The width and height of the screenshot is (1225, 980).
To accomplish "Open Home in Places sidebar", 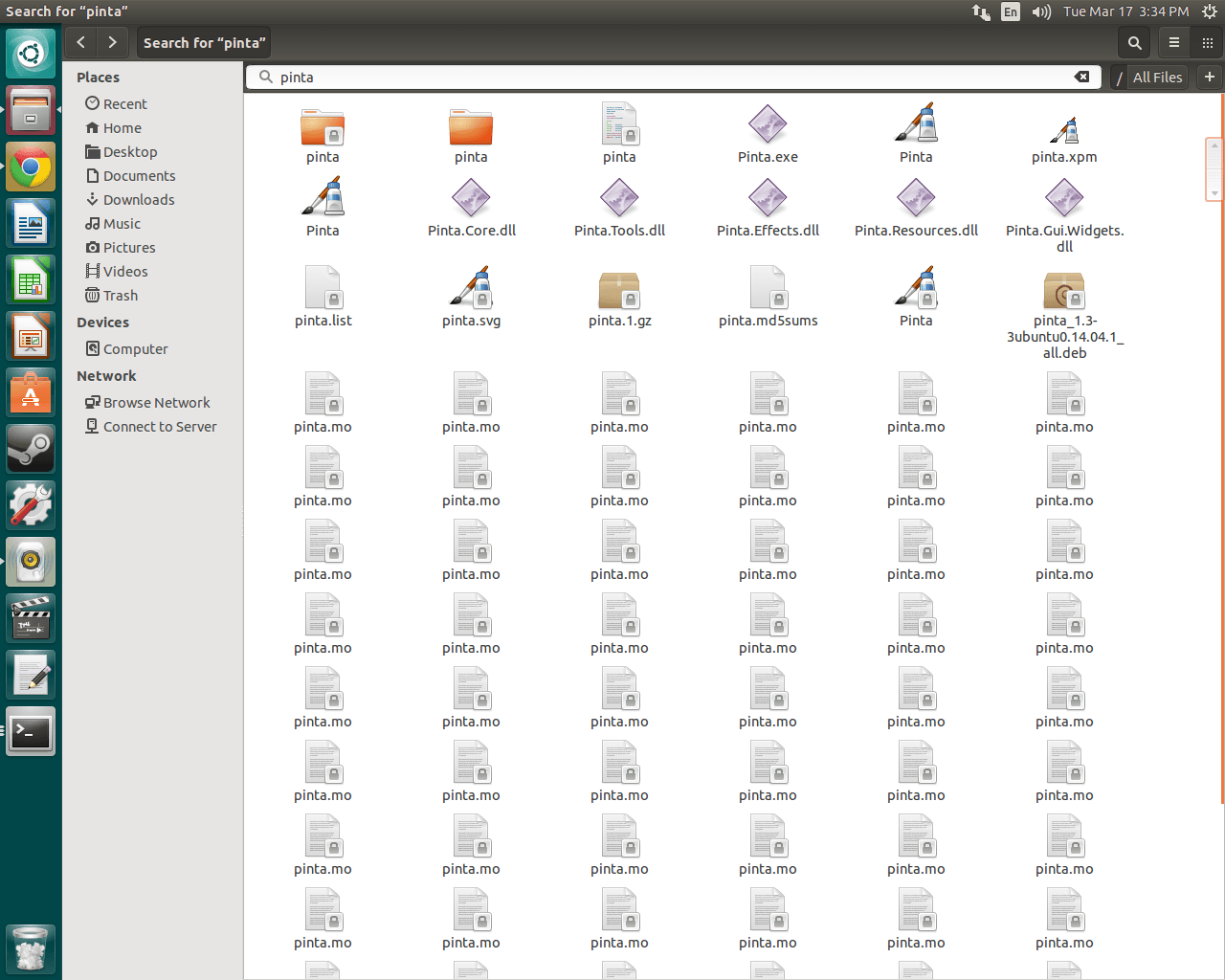I will click(x=122, y=127).
